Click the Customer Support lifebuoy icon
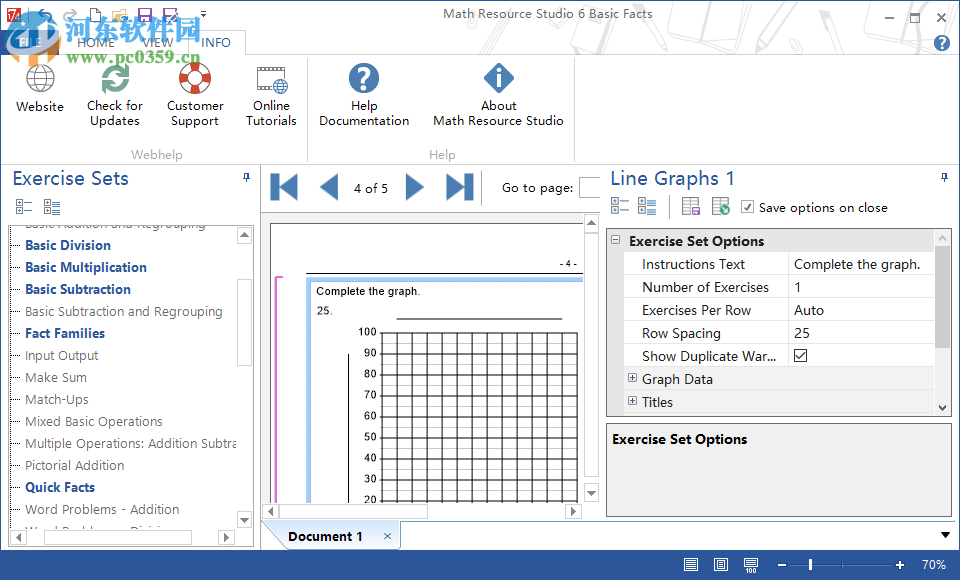This screenshot has width=960, height=580. (194, 78)
